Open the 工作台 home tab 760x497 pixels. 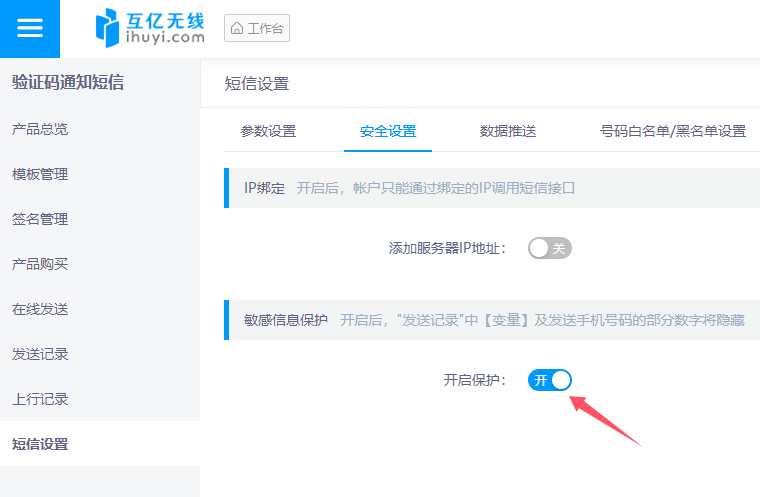click(x=257, y=29)
